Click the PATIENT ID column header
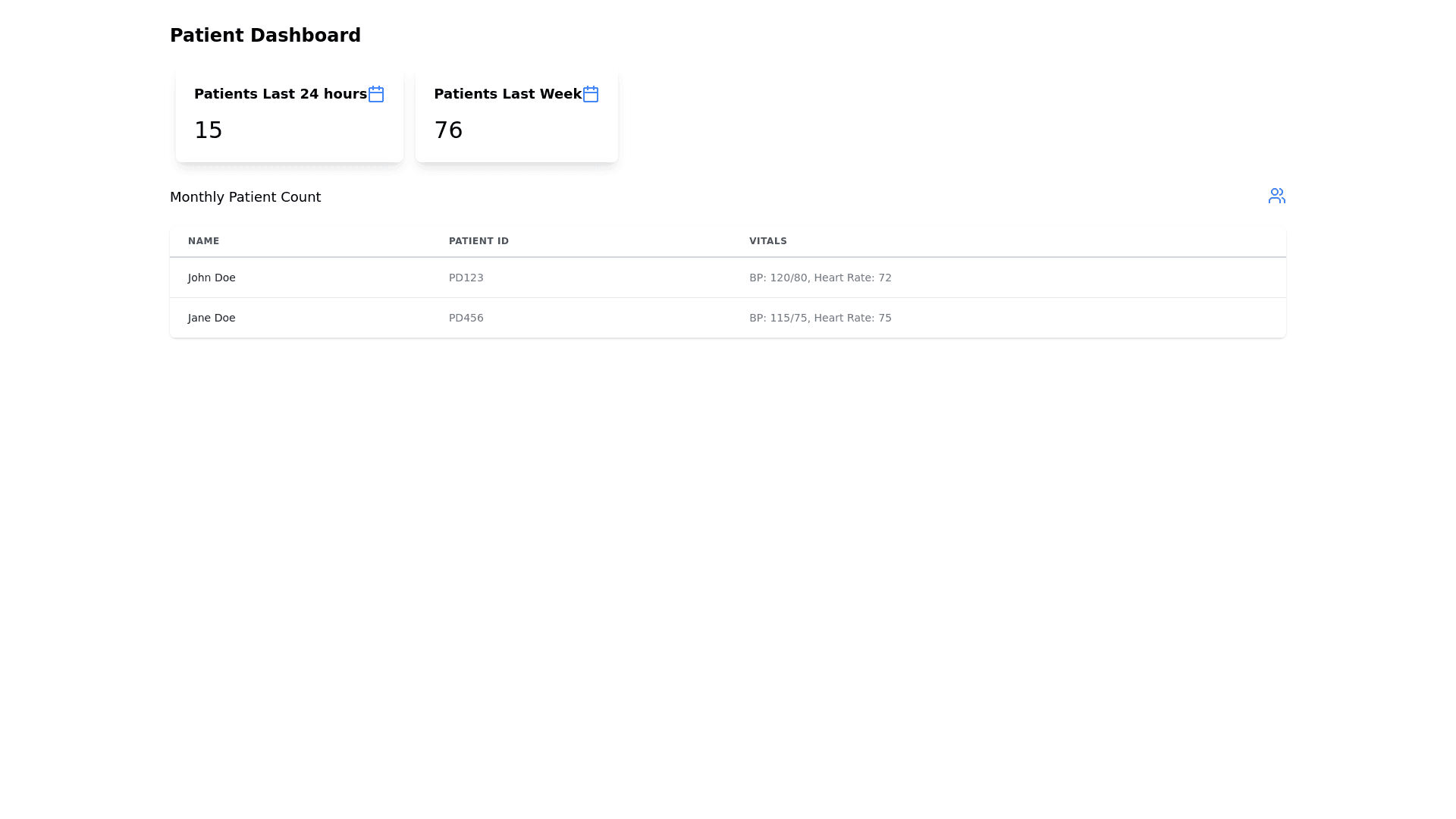Viewport: 1456px width, 819px height. pyautogui.click(x=479, y=241)
